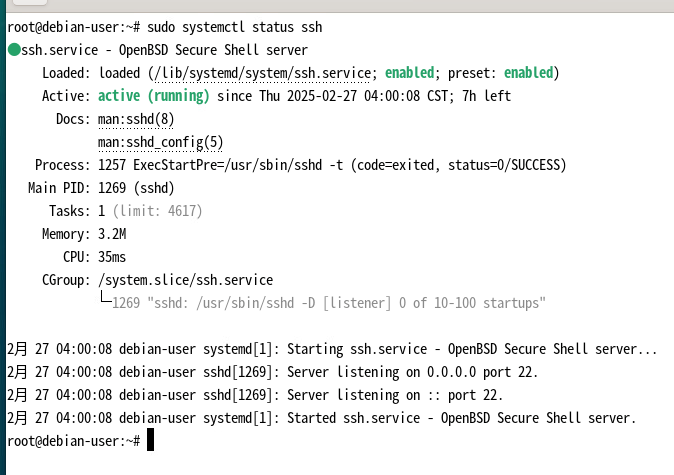The height and width of the screenshot is (475, 674).
Task: Click the "Starting ssh.service" log line
Action: pyautogui.click(x=332, y=349)
